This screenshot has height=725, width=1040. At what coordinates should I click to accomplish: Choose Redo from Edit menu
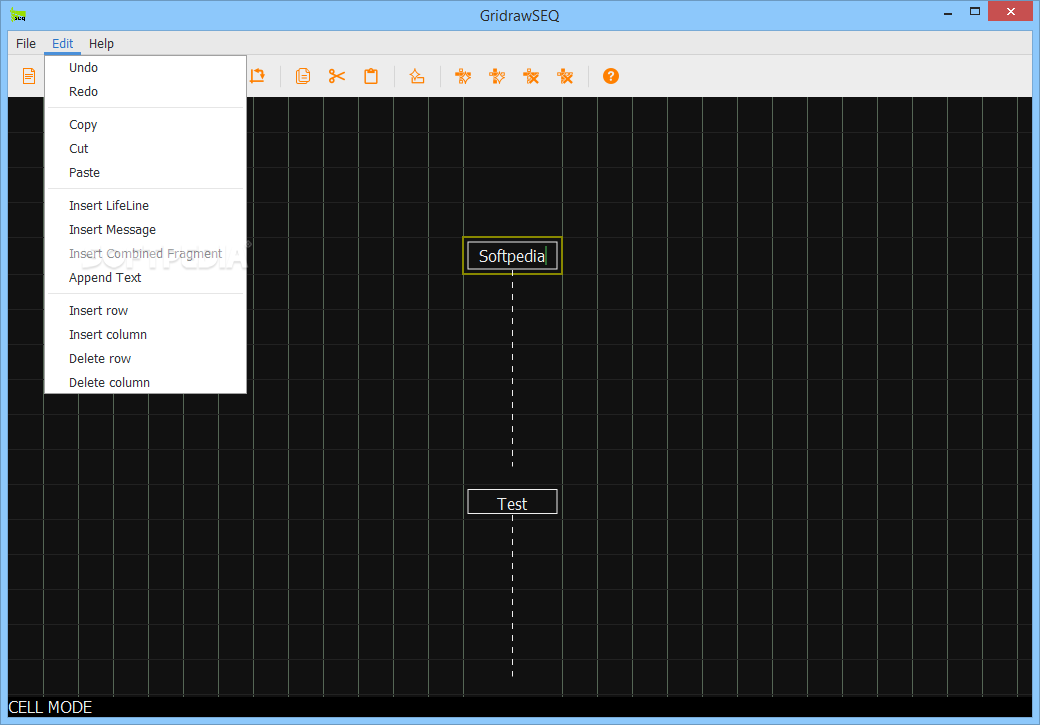coord(145,92)
